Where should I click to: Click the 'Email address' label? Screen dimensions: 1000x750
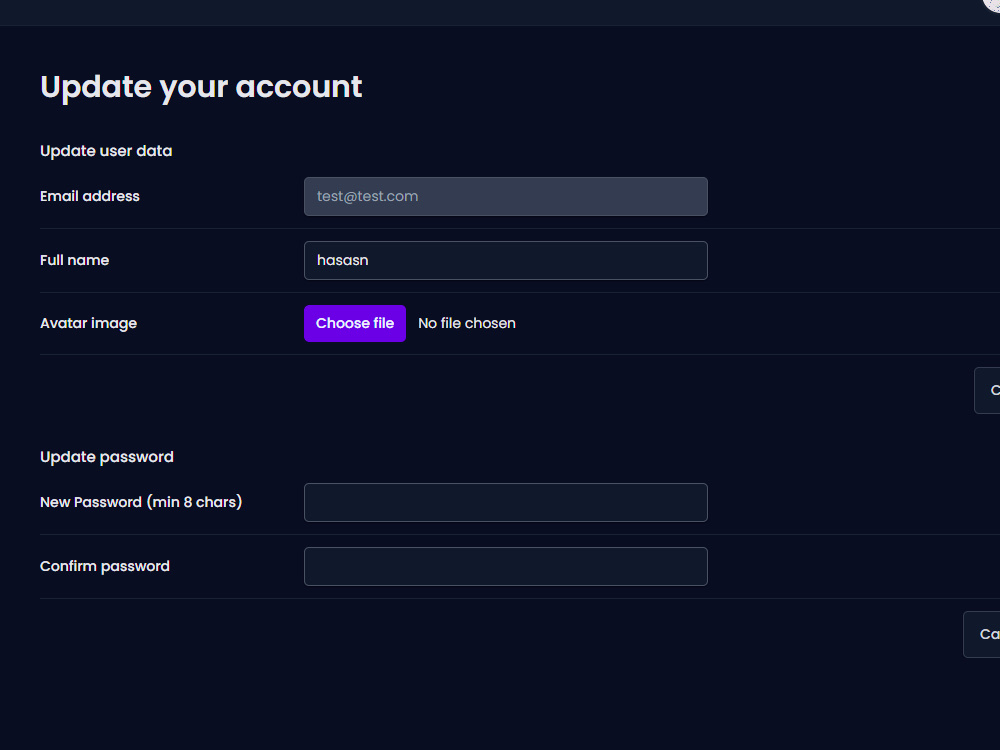[90, 196]
